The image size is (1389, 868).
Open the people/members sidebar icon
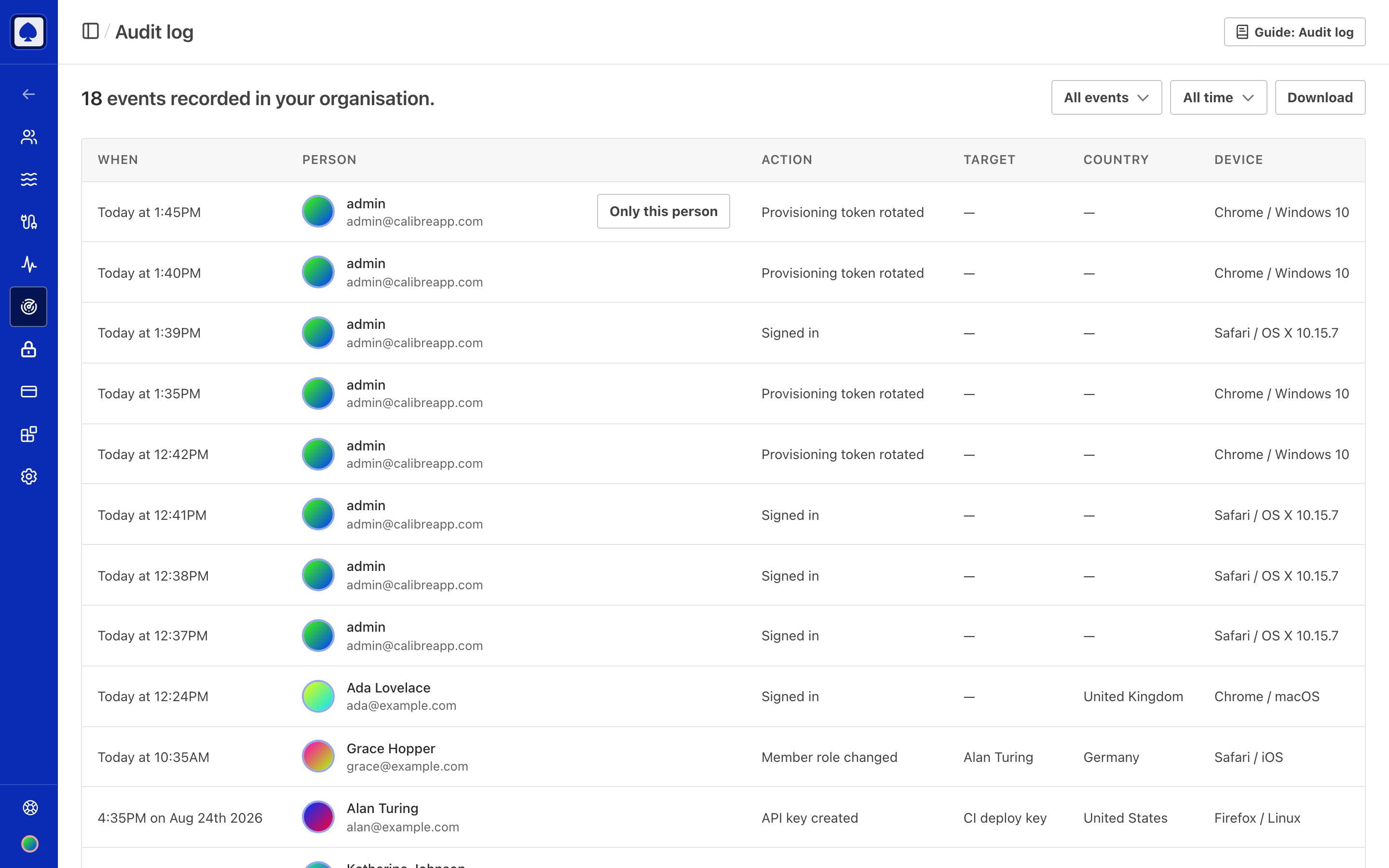[x=29, y=136]
